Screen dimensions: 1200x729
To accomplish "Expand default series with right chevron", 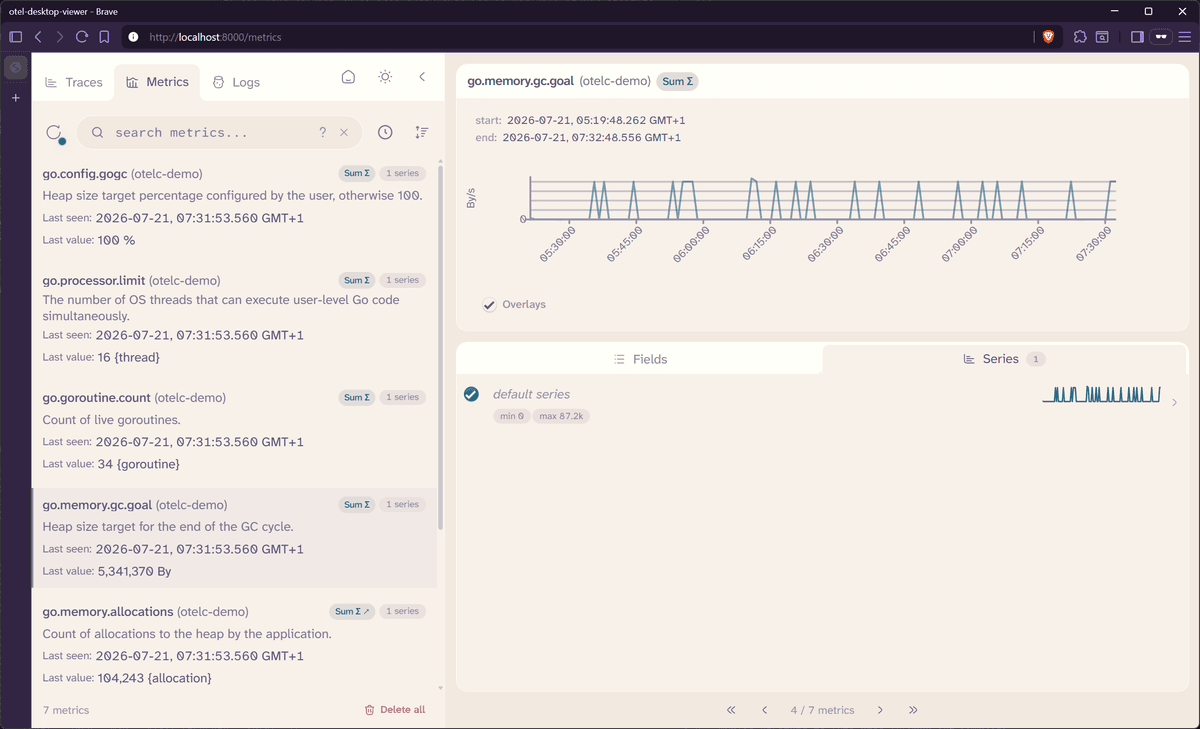I will pyautogui.click(x=1174, y=403).
